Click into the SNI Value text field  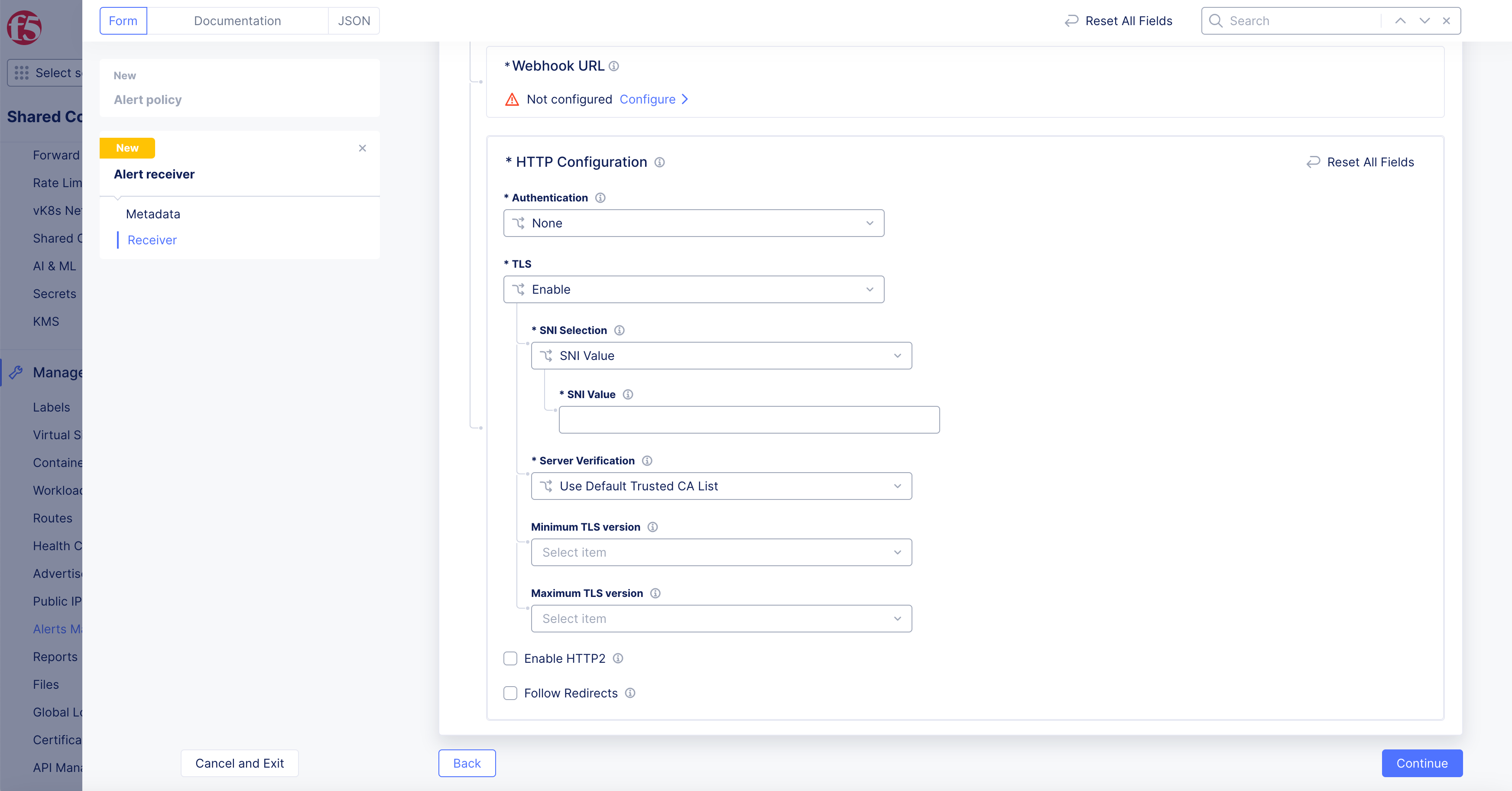(748, 420)
